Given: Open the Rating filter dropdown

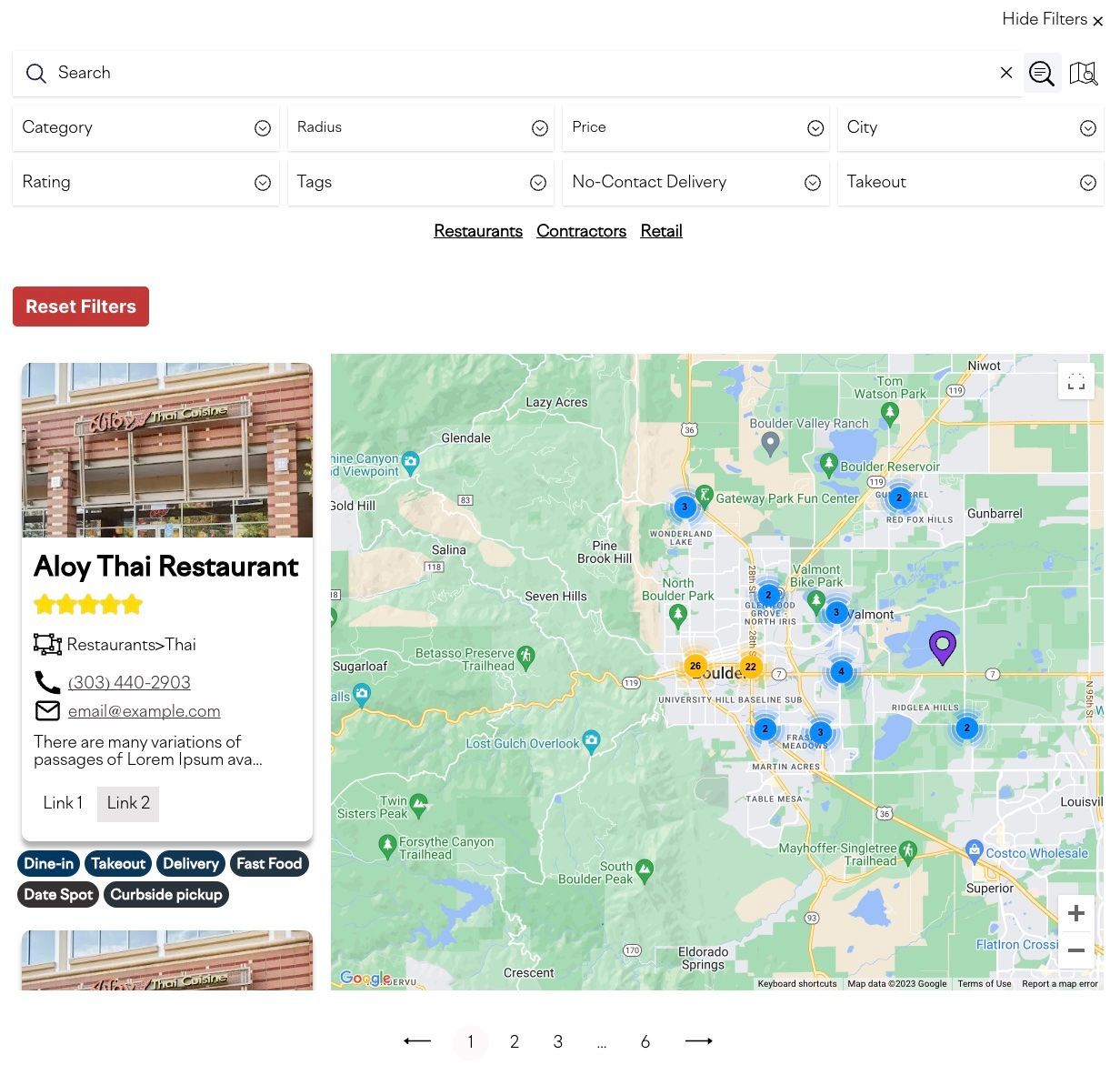Looking at the screenshot, I should [145, 183].
